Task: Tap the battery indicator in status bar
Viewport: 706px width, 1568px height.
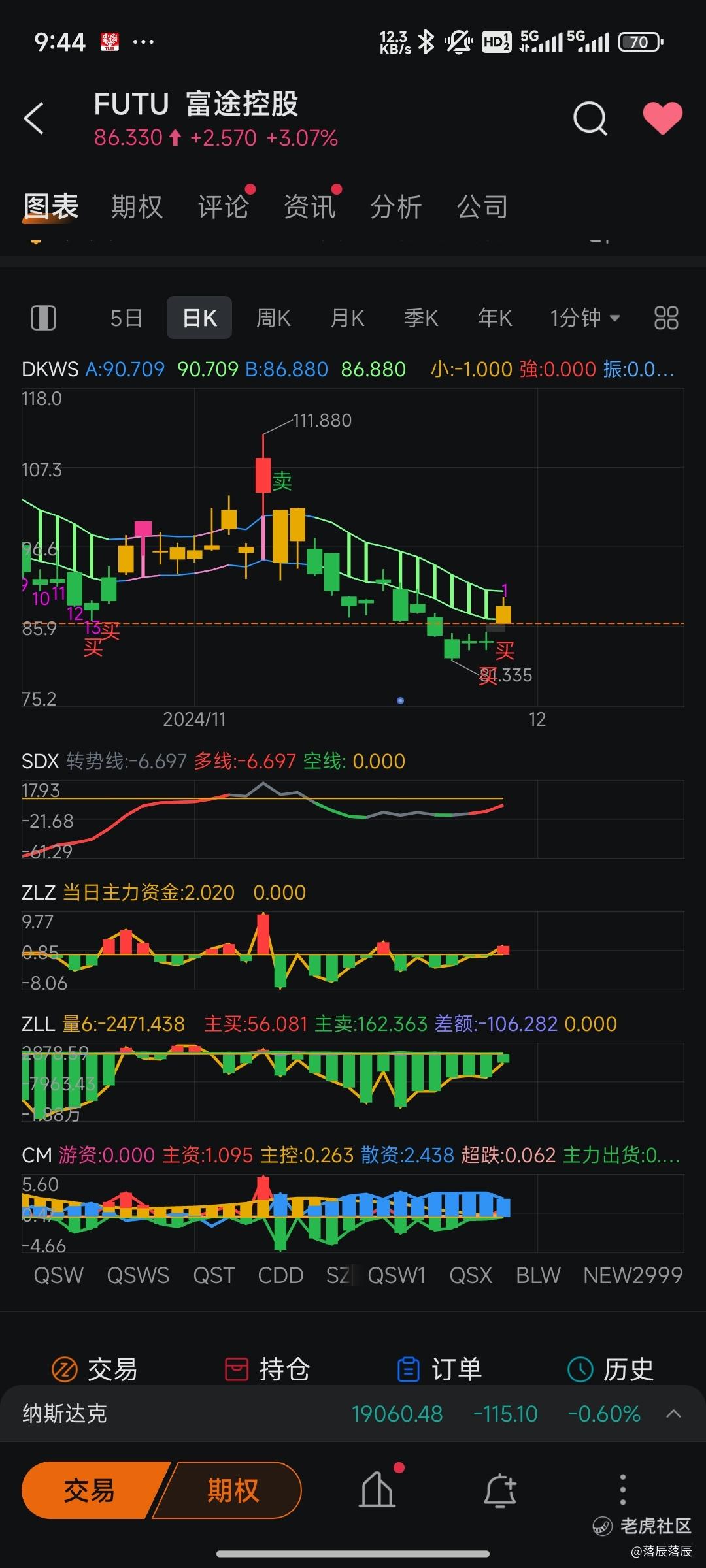Action: coord(641,42)
